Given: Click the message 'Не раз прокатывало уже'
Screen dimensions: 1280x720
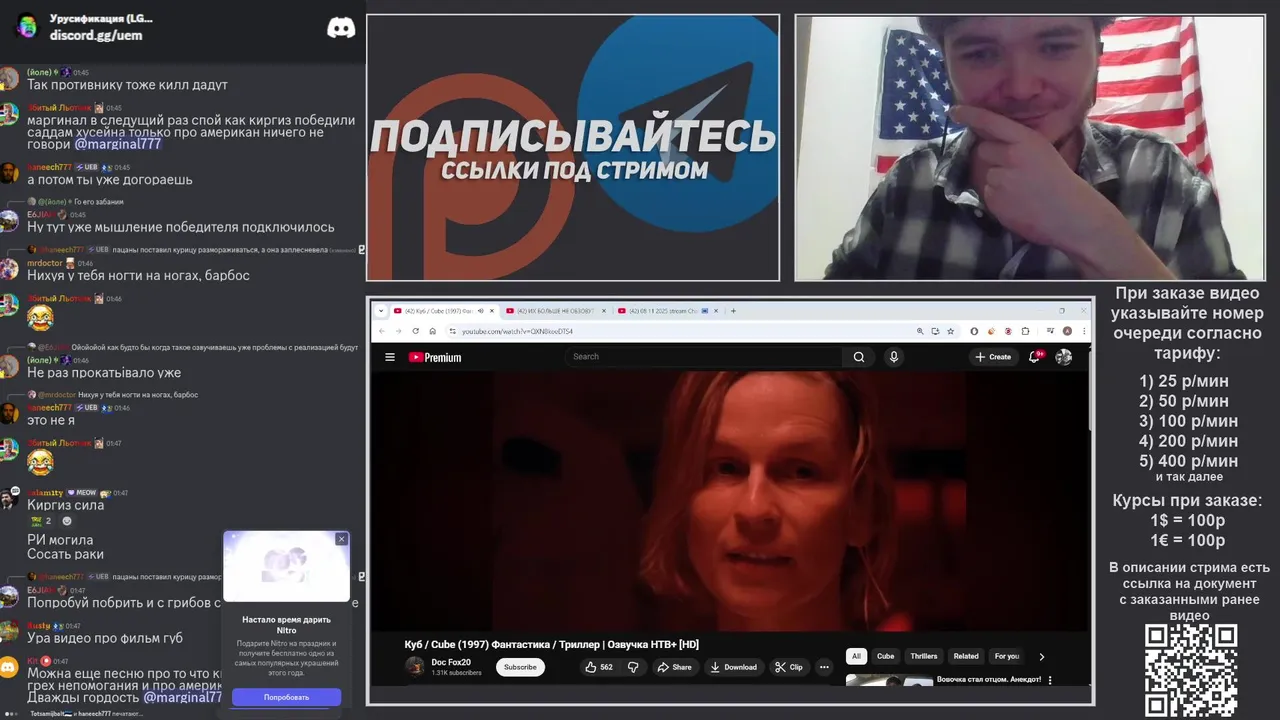Looking at the screenshot, I should (x=104, y=373).
